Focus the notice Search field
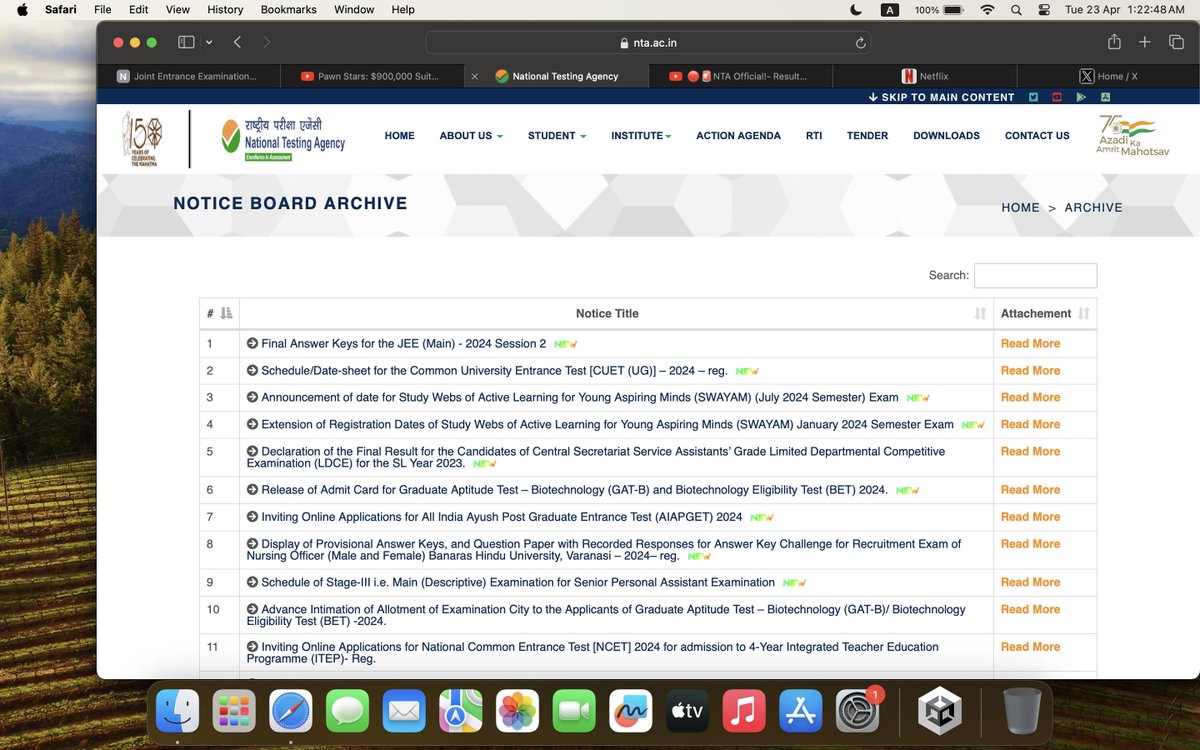 point(1035,275)
